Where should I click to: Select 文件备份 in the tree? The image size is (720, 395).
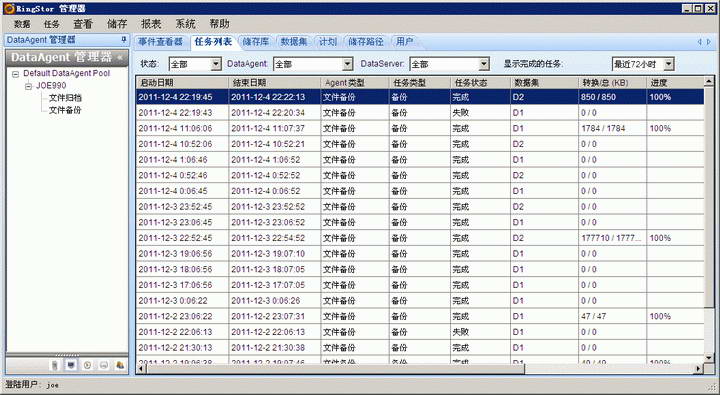[65, 110]
